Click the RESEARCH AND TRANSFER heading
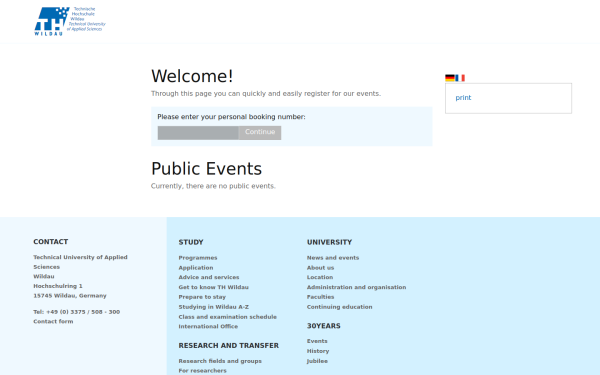 click(229, 346)
